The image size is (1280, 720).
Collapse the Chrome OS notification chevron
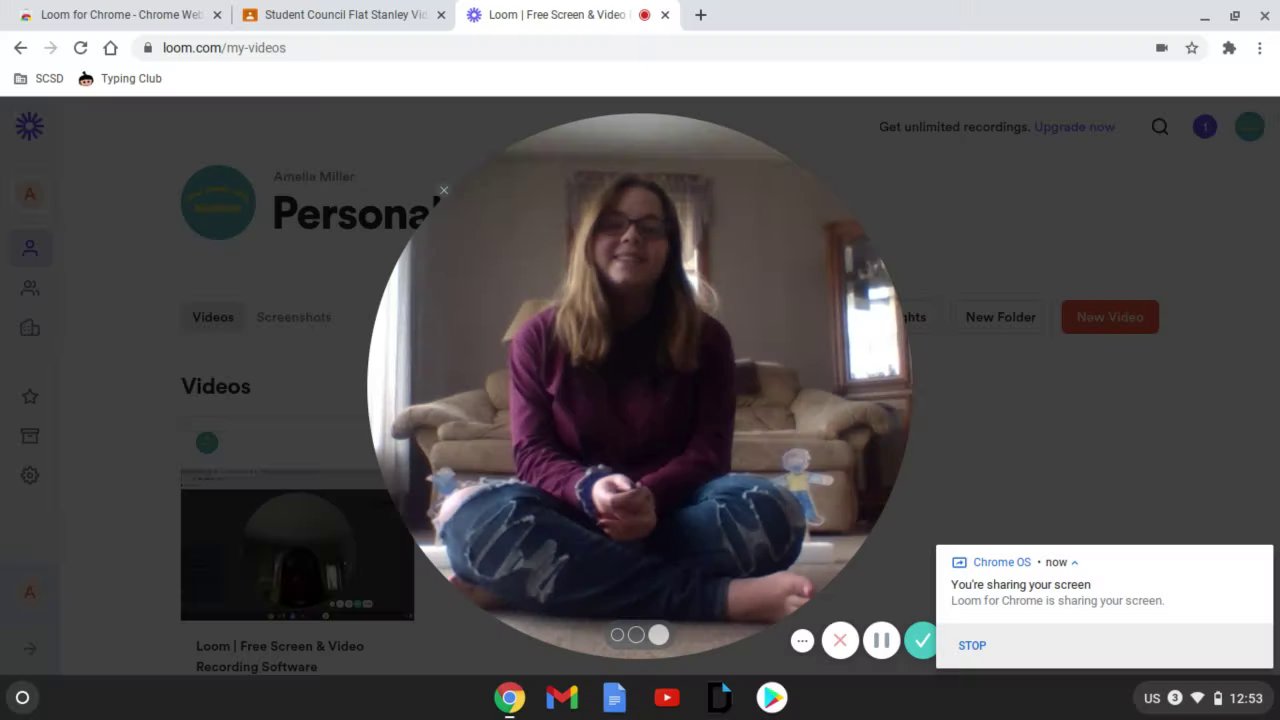point(1075,563)
